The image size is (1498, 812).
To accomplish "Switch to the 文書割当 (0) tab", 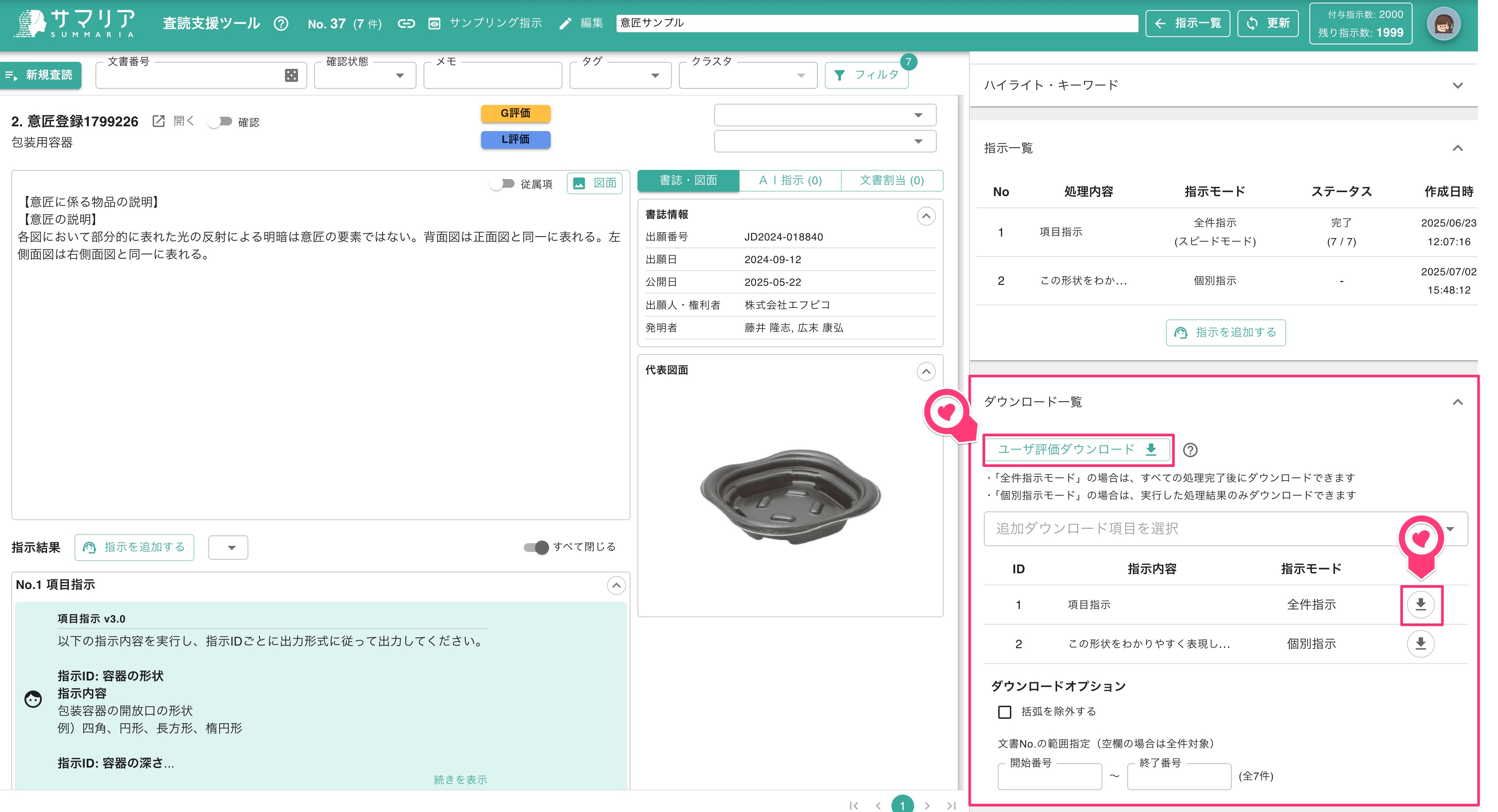I will point(892,181).
